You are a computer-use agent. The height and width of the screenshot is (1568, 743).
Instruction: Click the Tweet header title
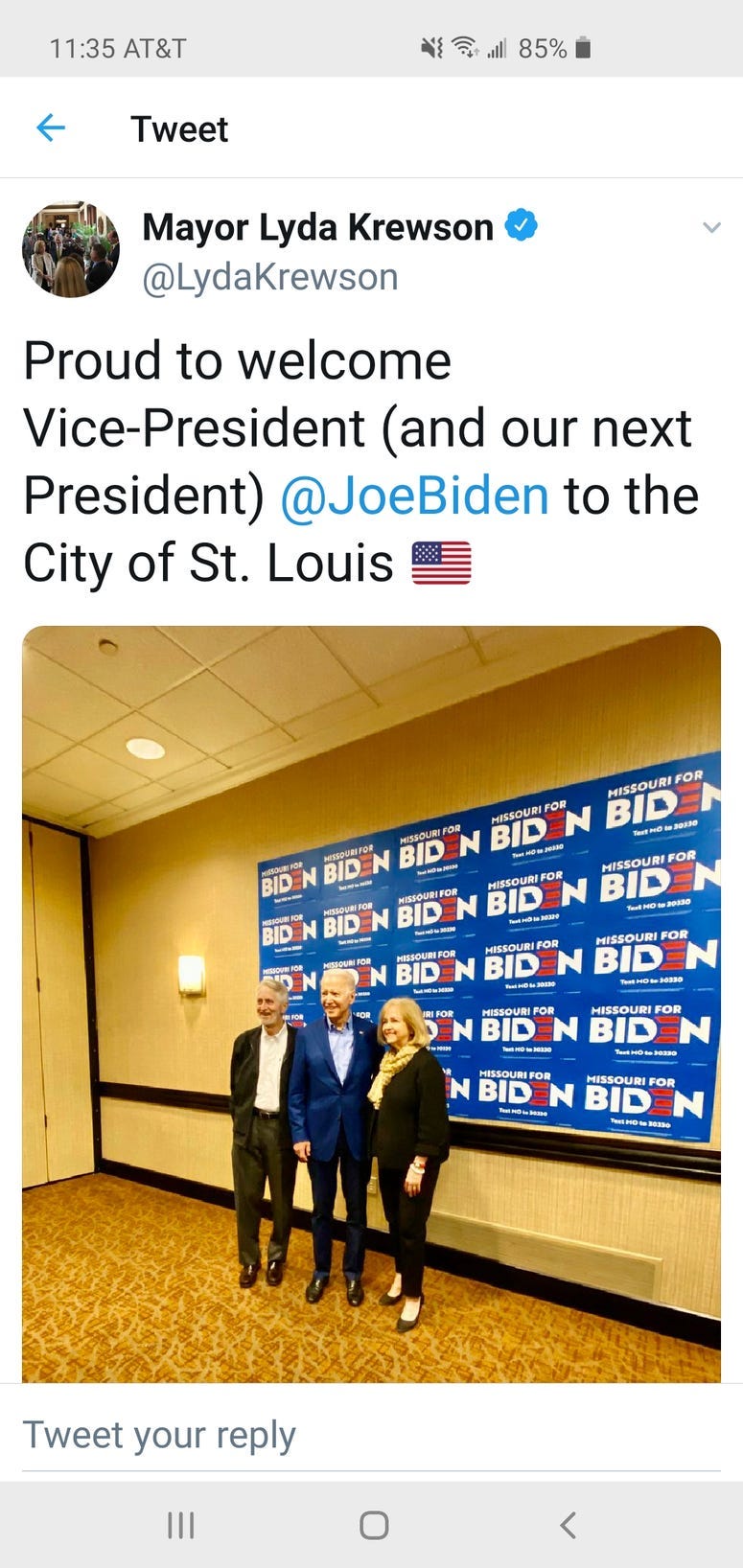tap(179, 128)
